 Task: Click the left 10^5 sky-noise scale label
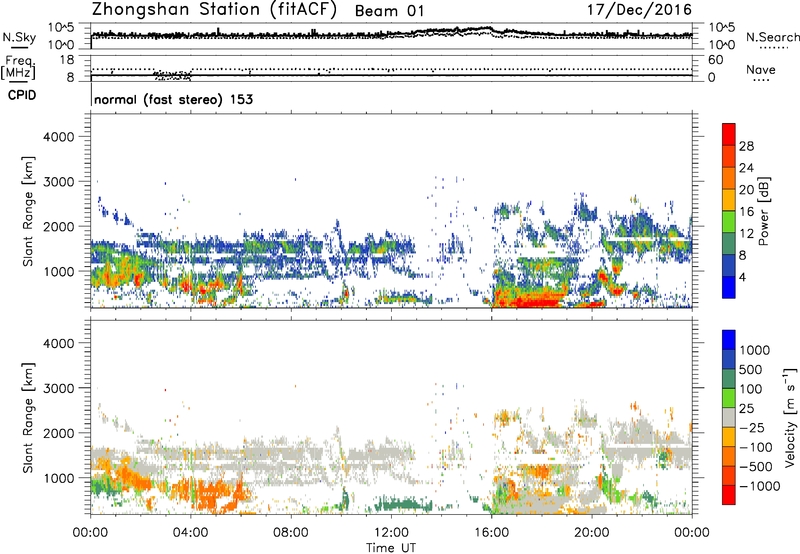61,28
